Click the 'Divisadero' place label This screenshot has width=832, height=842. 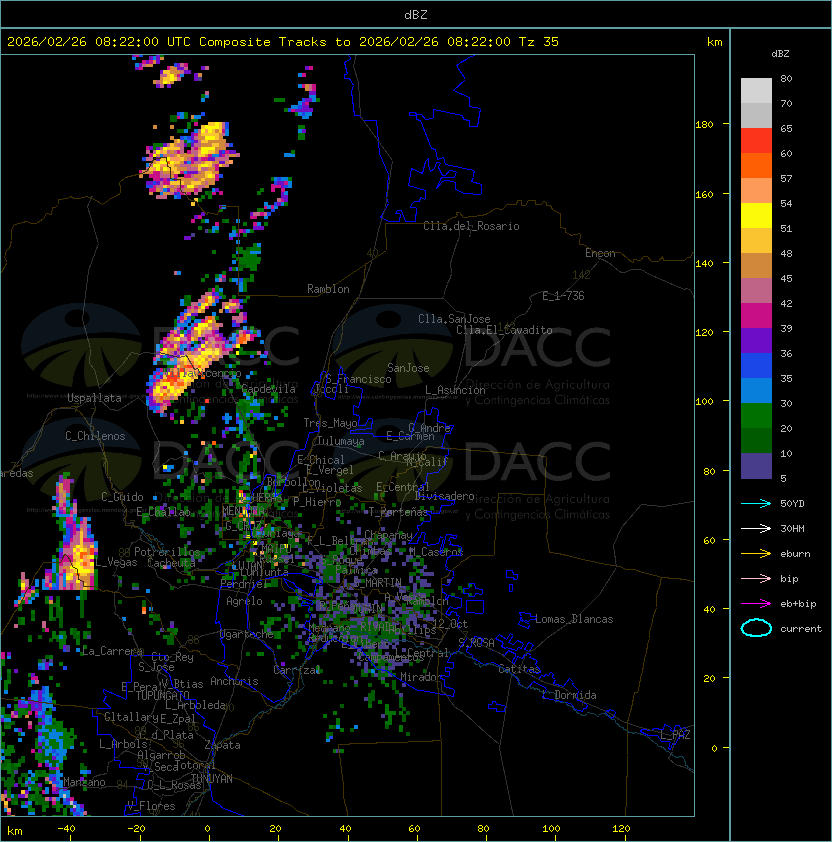pos(445,496)
